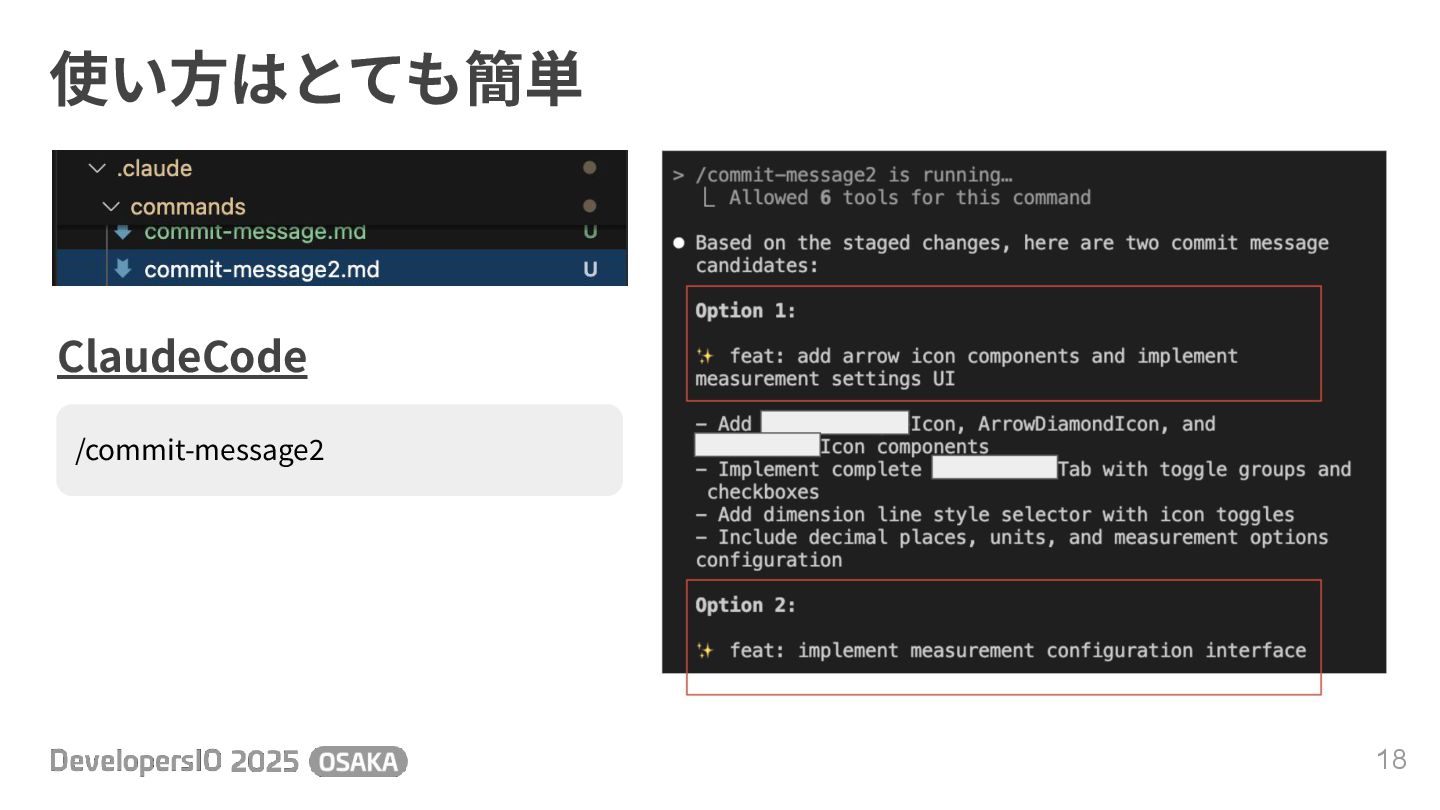Open commit-message.md in the file tree
The width and height of the screenshot is (1440, 810).
tap(255, 232)
